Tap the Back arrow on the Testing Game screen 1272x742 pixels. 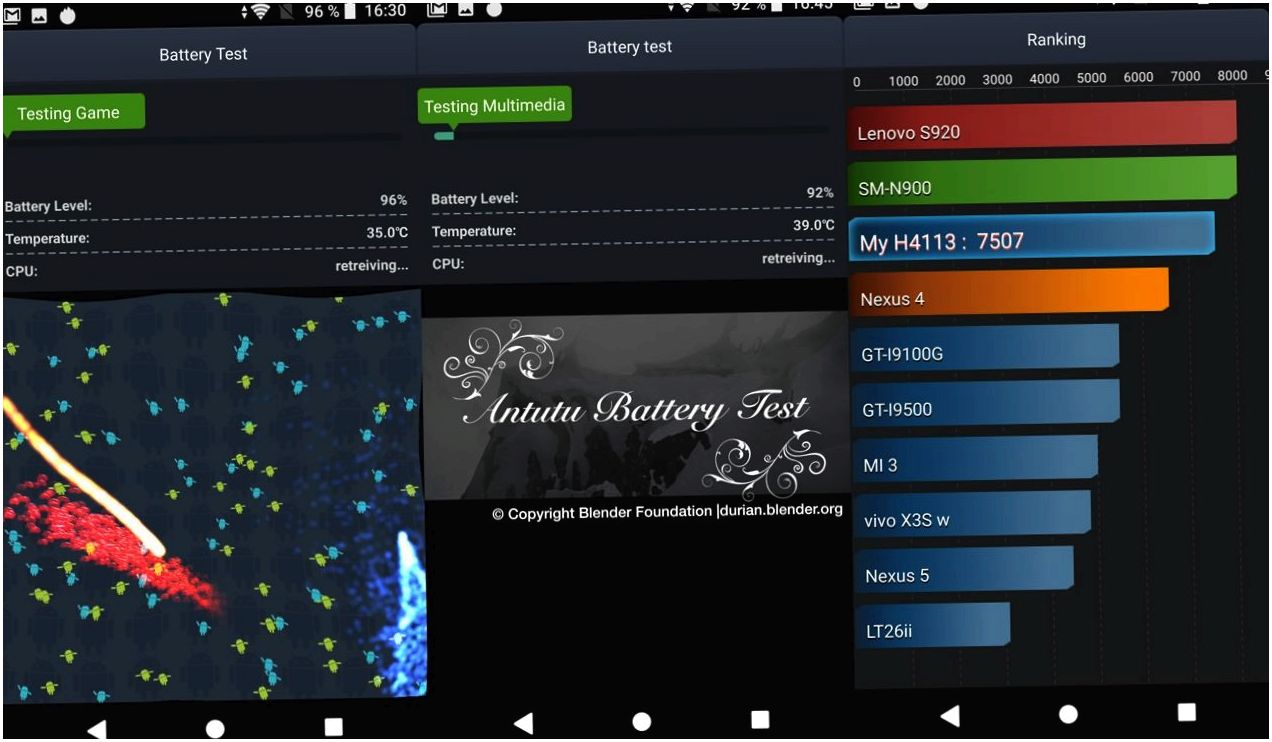[96, 729]
